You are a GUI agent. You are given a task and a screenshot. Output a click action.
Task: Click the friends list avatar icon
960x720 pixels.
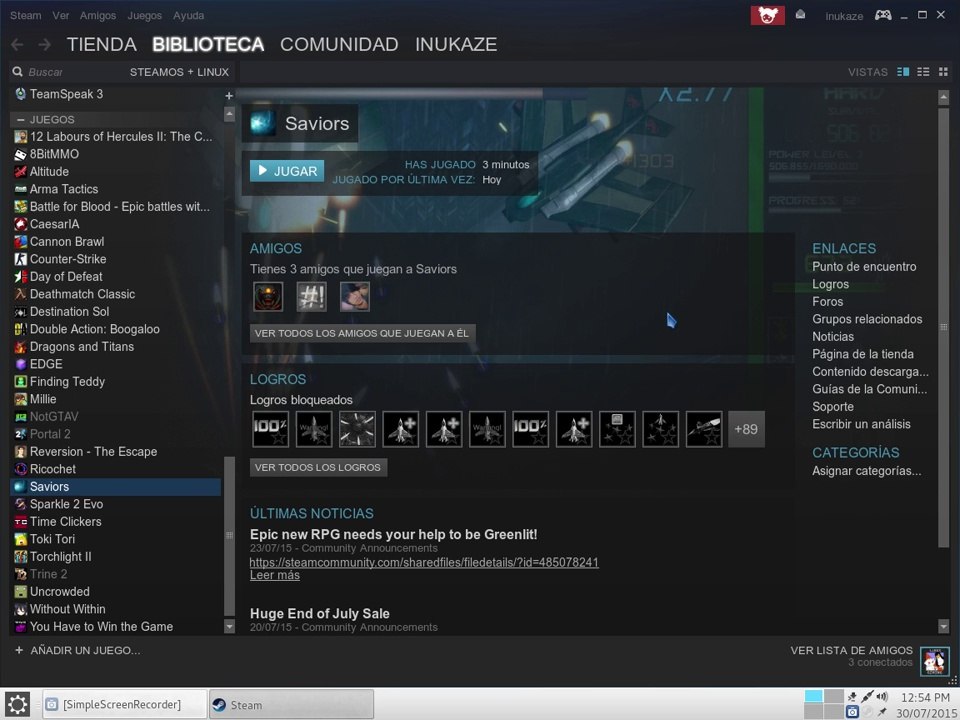[934, 662]
